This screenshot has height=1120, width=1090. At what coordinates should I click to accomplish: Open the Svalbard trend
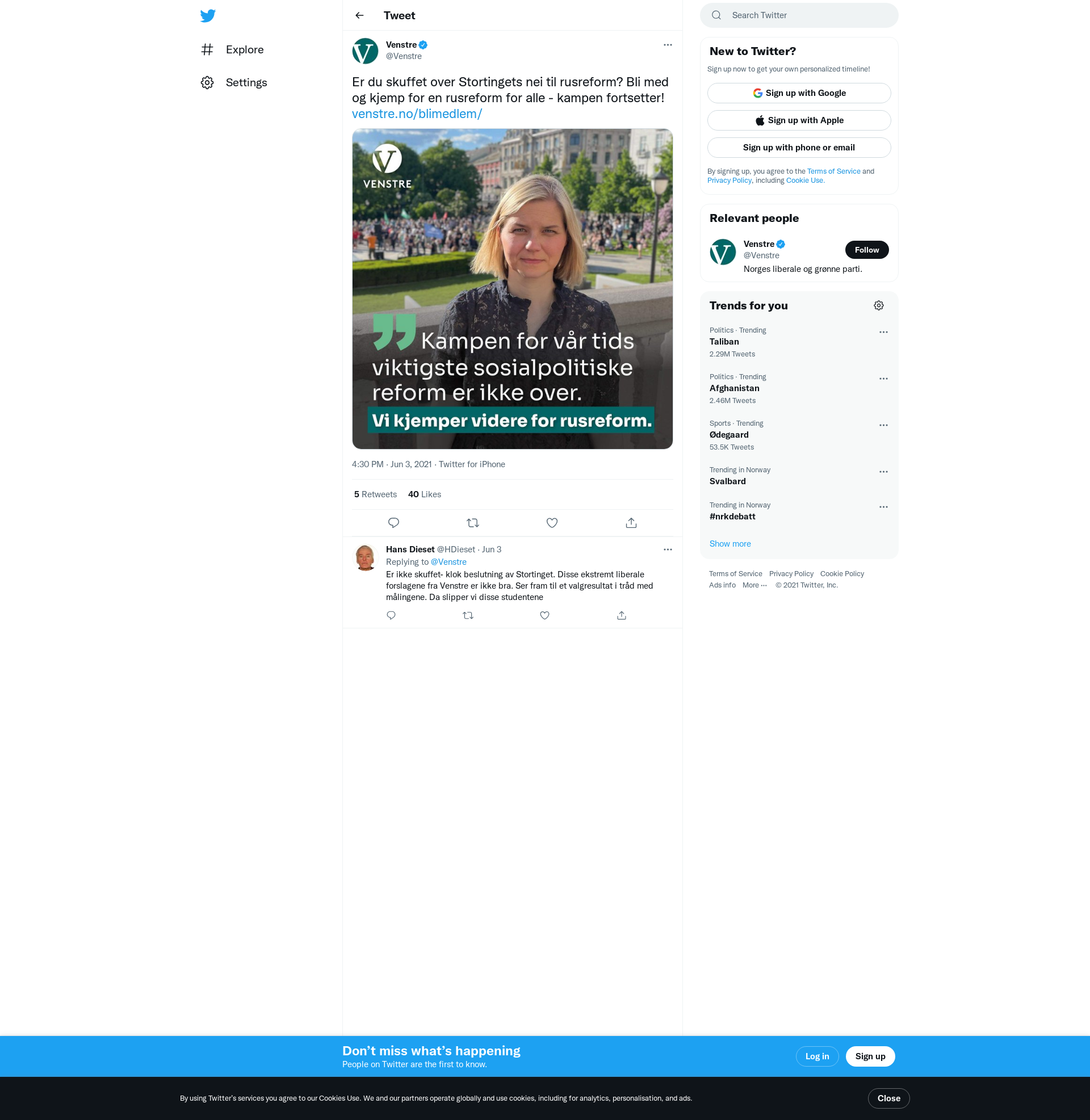coord(799,476)
